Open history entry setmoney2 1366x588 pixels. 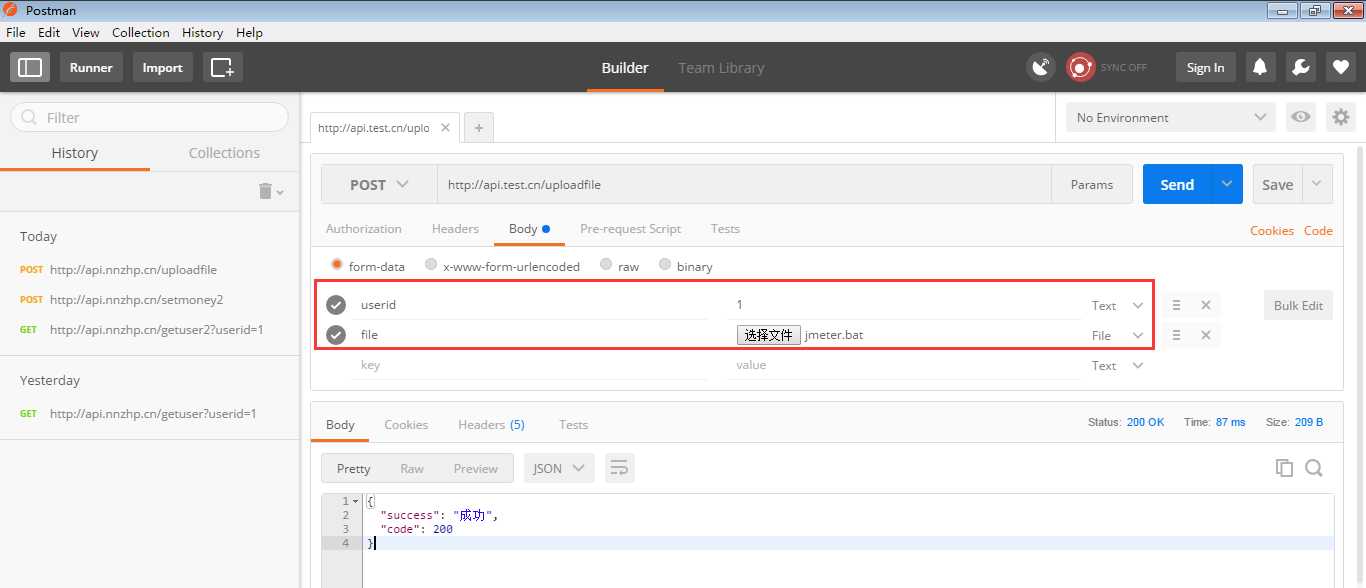(136, 299)
